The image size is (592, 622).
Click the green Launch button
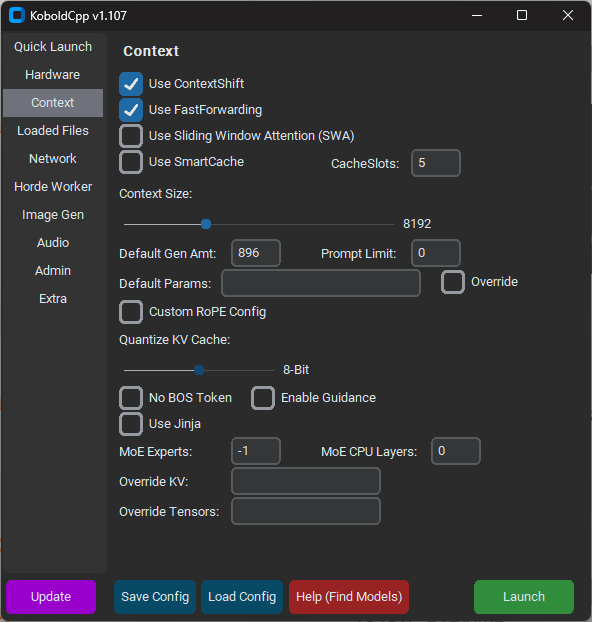(x=524, y=597)
